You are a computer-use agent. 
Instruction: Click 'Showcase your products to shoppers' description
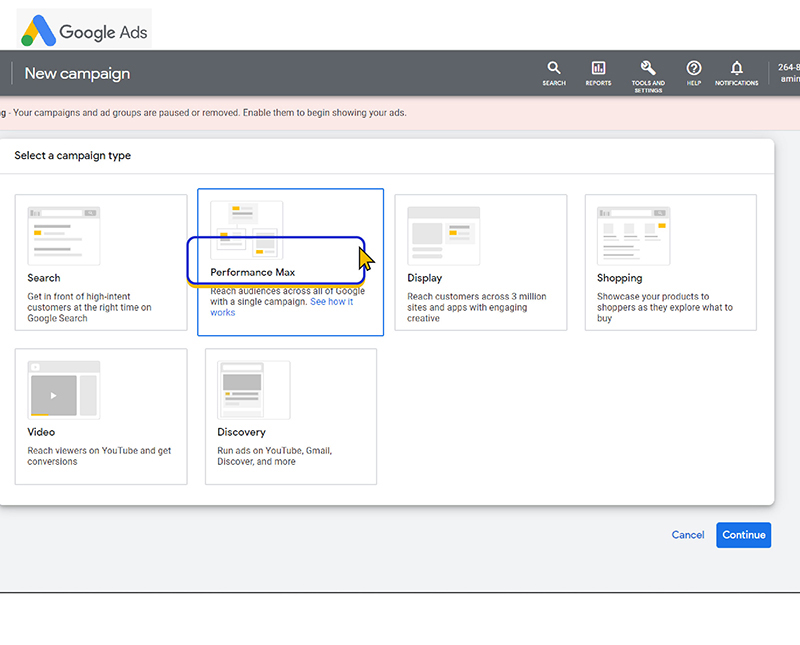click(x=665, y=307)
